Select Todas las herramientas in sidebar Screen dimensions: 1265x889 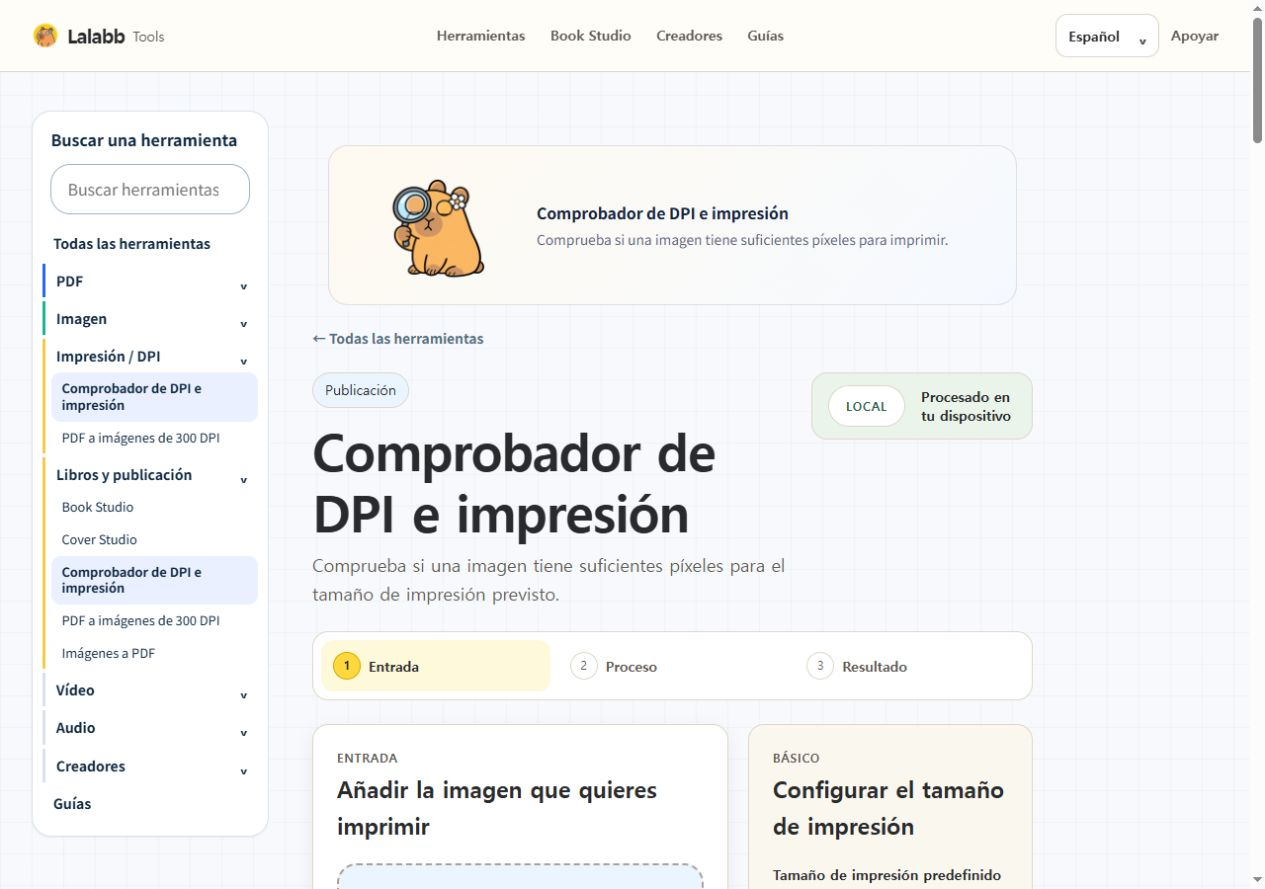pos(132,244)
